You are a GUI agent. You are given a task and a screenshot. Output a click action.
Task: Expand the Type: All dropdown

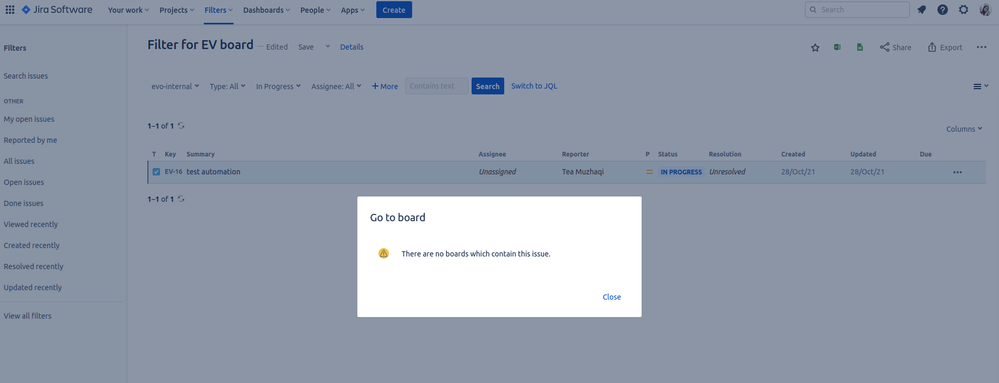click(x=227, y=86)
